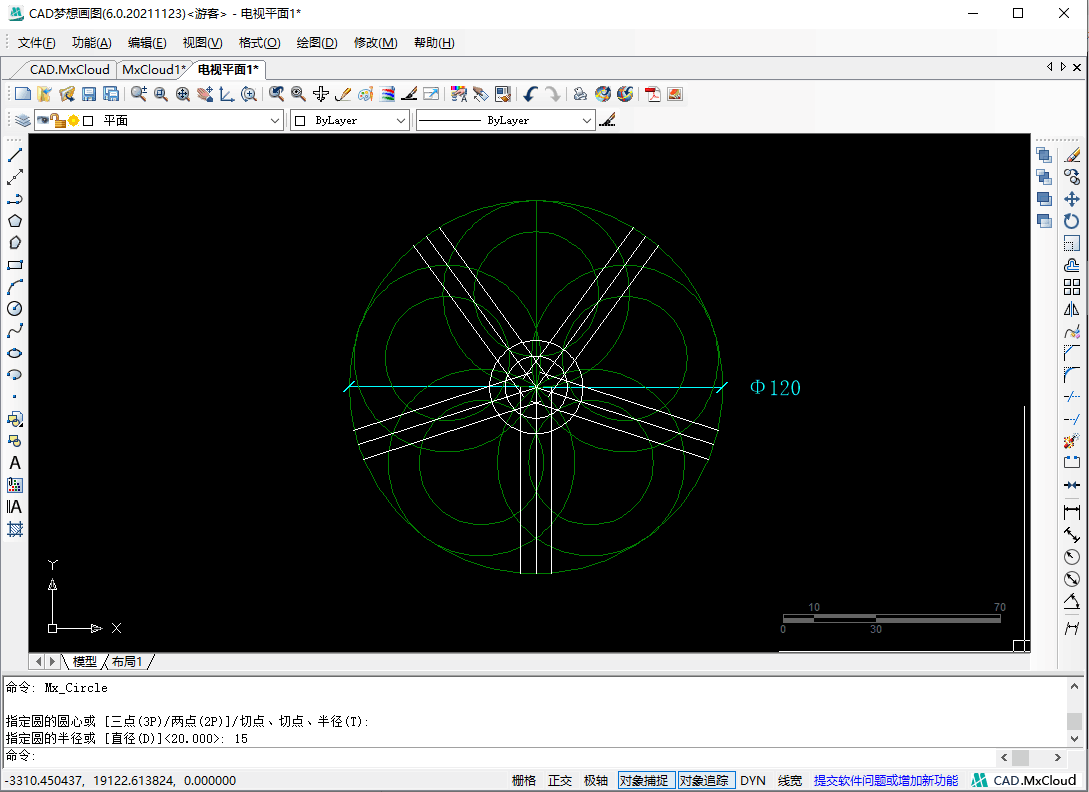Screen dimensions: 1089x792
Task: Choose the Mirror tool
Action: [x=1072, y=309]
